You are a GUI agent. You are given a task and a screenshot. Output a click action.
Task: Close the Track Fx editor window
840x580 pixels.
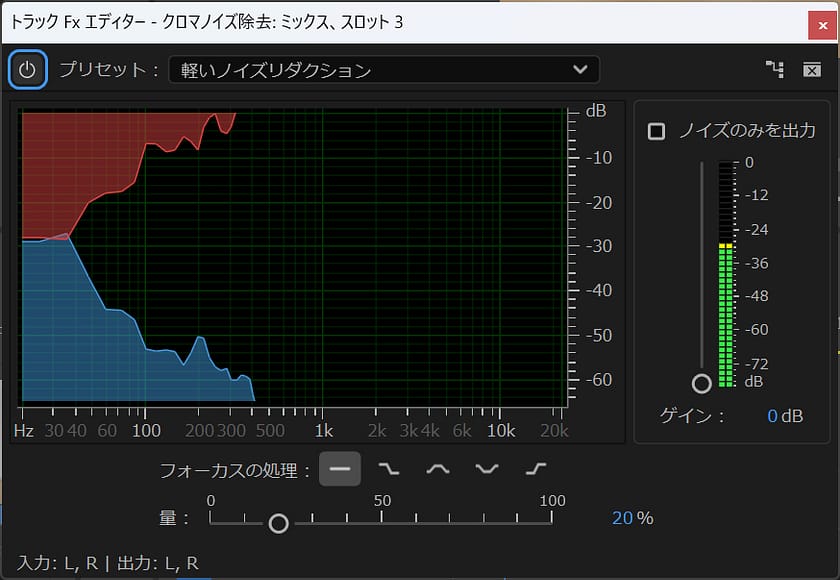[x=818, y=20]
